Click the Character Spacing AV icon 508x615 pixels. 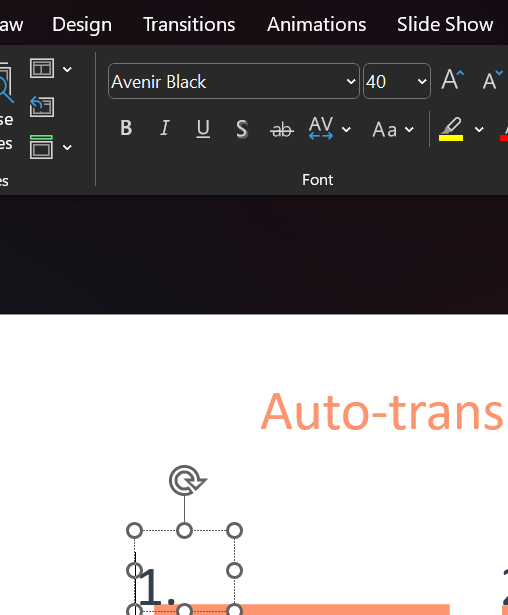(321, 128)
